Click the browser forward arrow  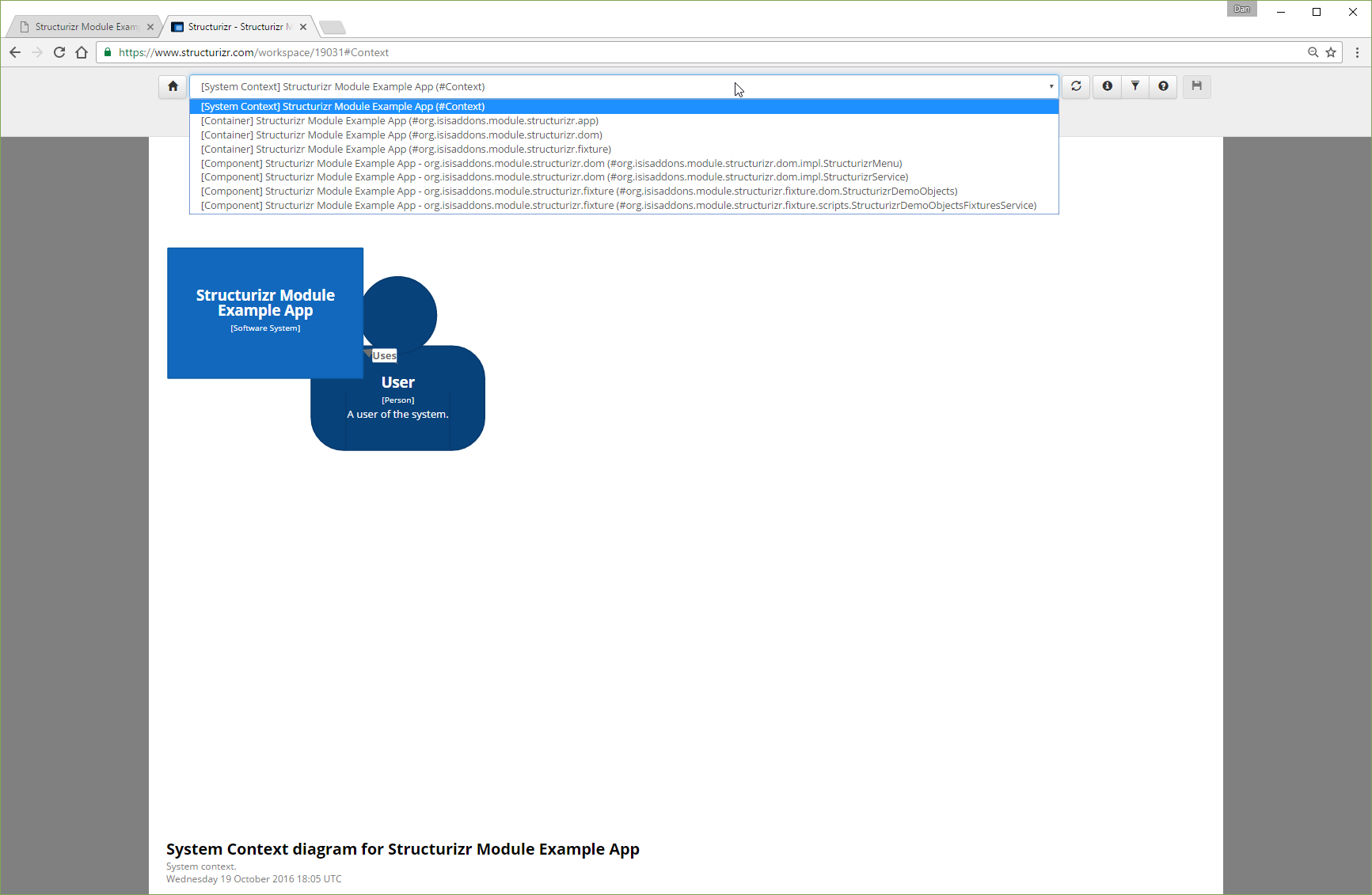click(37, 52)
